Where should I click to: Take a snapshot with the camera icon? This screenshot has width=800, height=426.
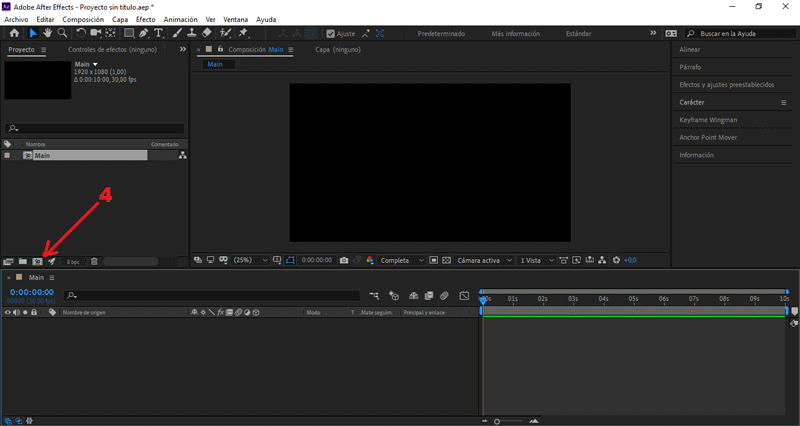click(344, 260)
